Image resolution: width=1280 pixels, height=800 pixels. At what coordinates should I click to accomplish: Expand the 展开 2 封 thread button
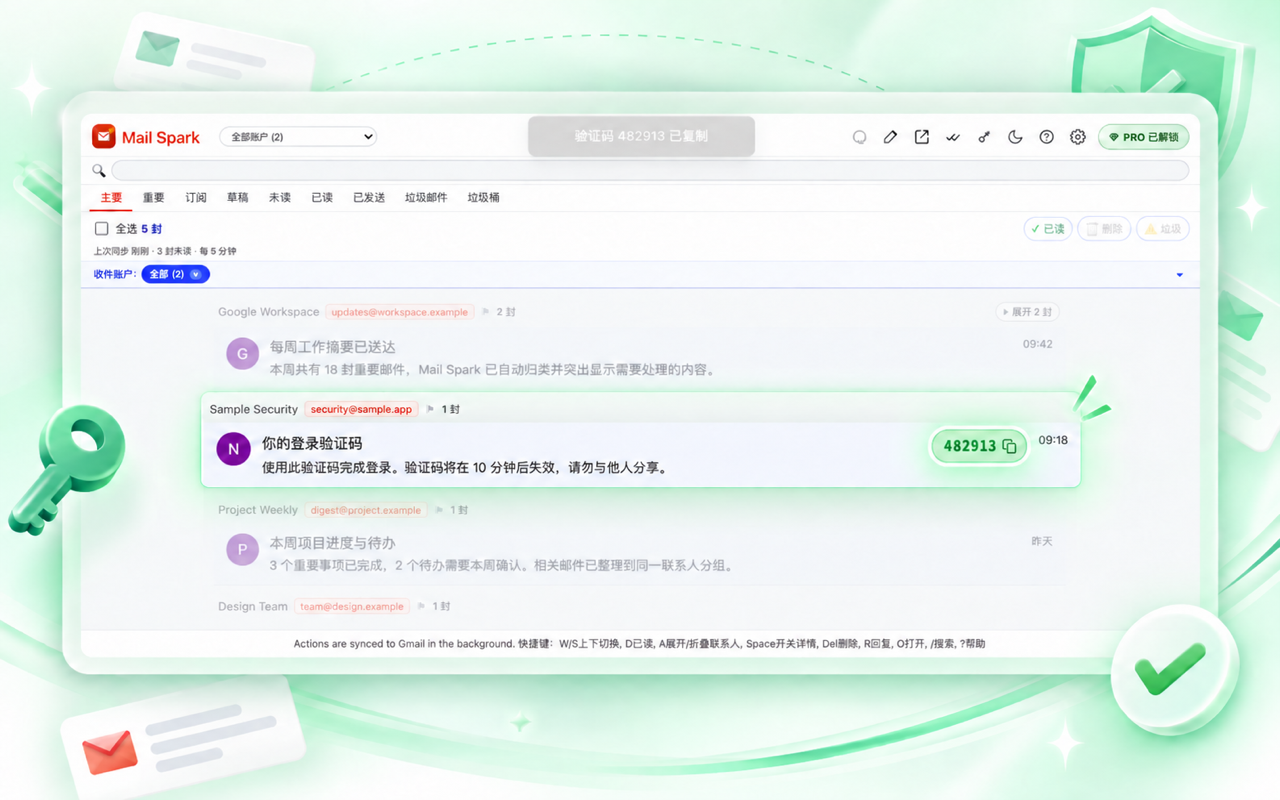pos(1027,312)
